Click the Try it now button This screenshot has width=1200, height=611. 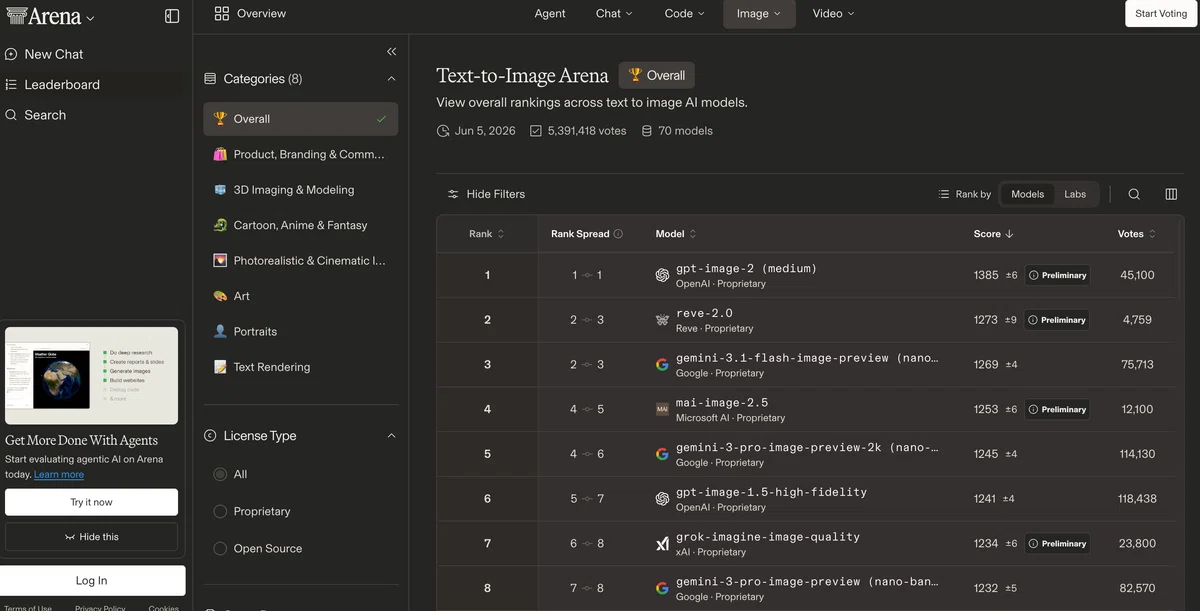click(x=91, y=502)
